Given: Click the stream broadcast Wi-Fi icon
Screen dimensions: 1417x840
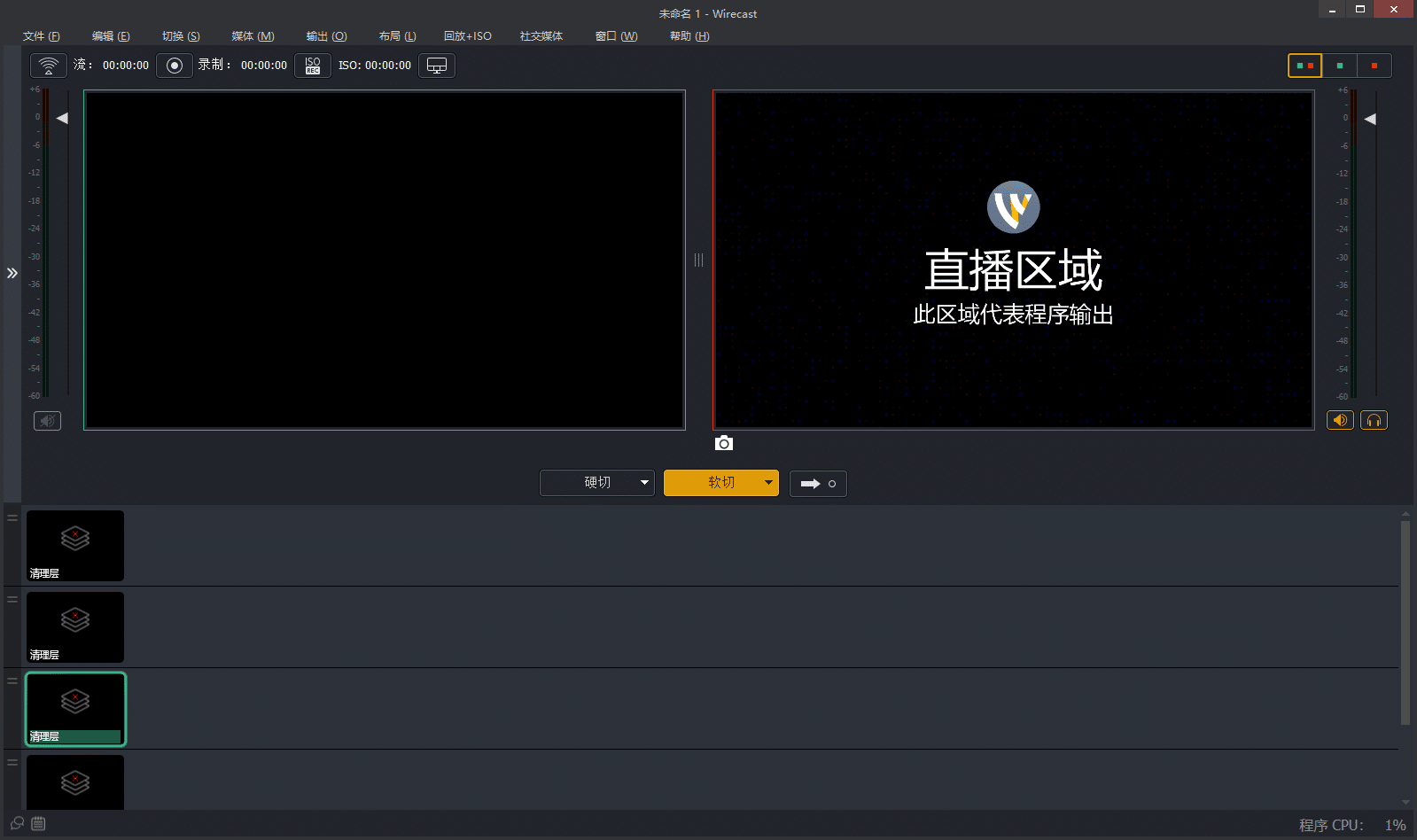Looking at the screenshot, I should click(x=49, y=66).
